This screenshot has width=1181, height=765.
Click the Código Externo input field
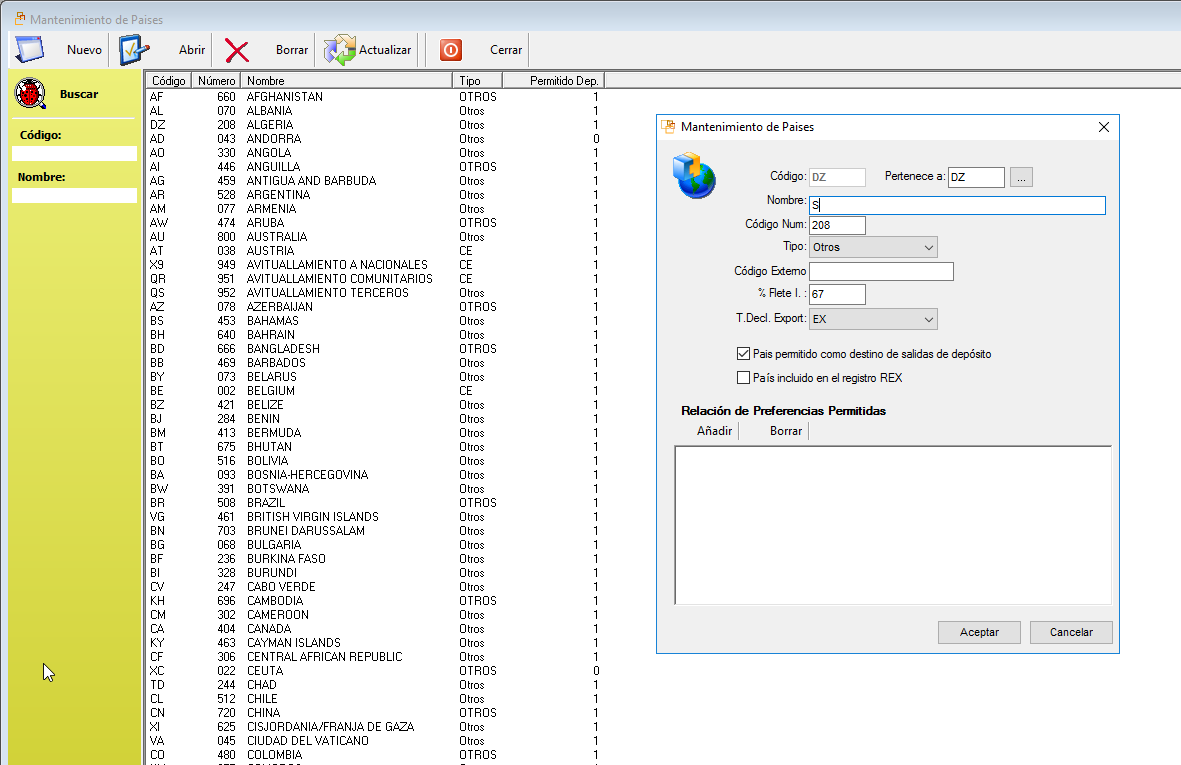(x=881, y=271)
